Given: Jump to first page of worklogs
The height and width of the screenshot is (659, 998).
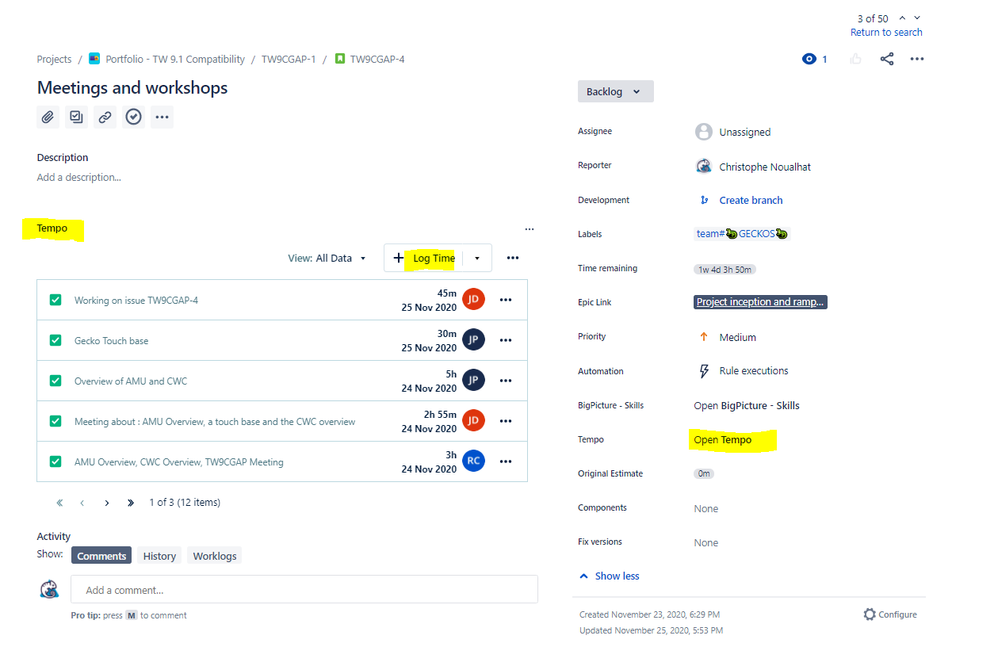Looking at the screenshot, I should point(60,503).
